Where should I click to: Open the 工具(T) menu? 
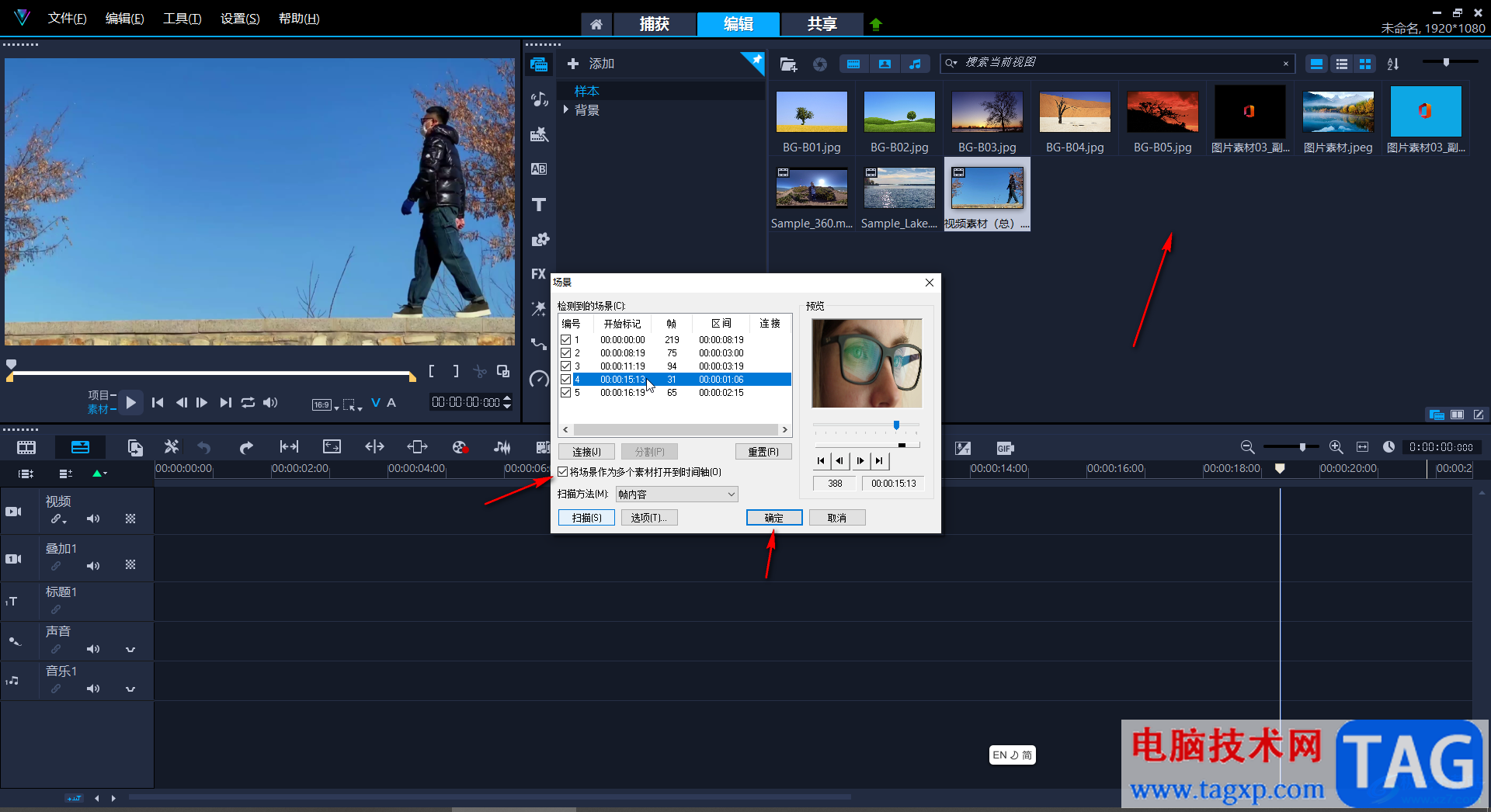[x=182, y=19]
